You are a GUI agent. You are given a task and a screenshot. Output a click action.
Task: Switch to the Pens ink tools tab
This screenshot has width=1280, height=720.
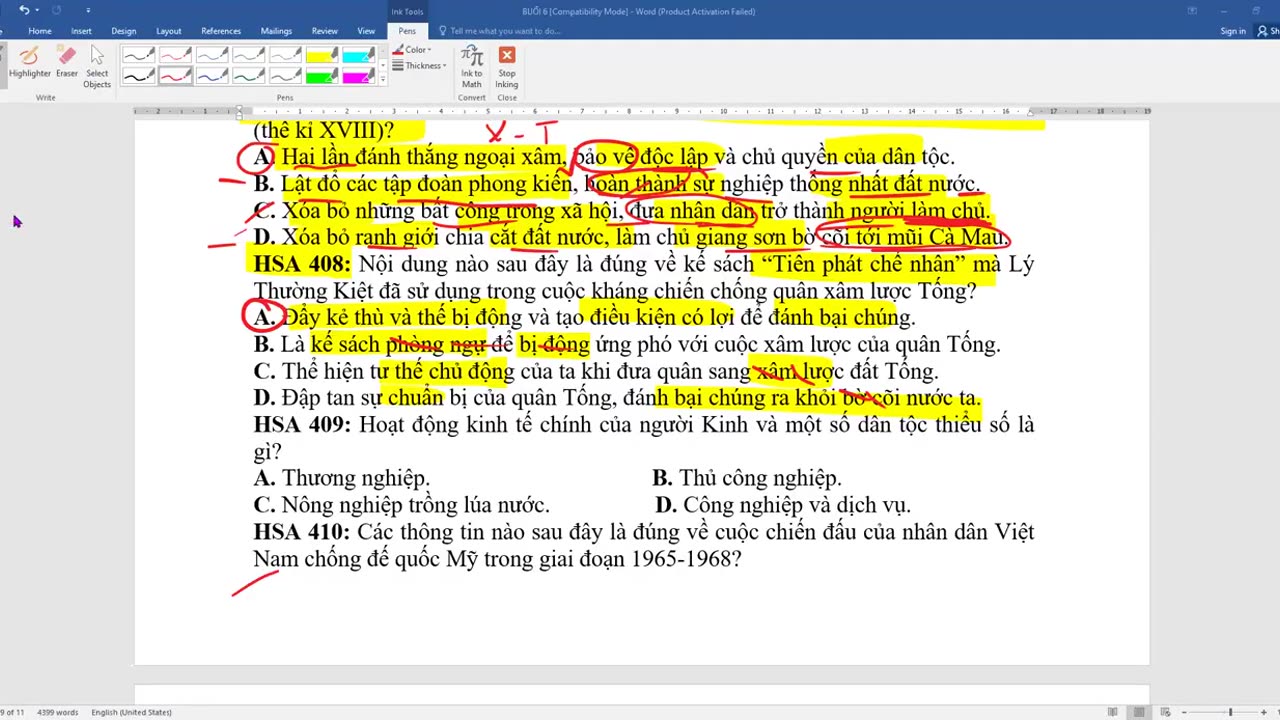(407, 31)
